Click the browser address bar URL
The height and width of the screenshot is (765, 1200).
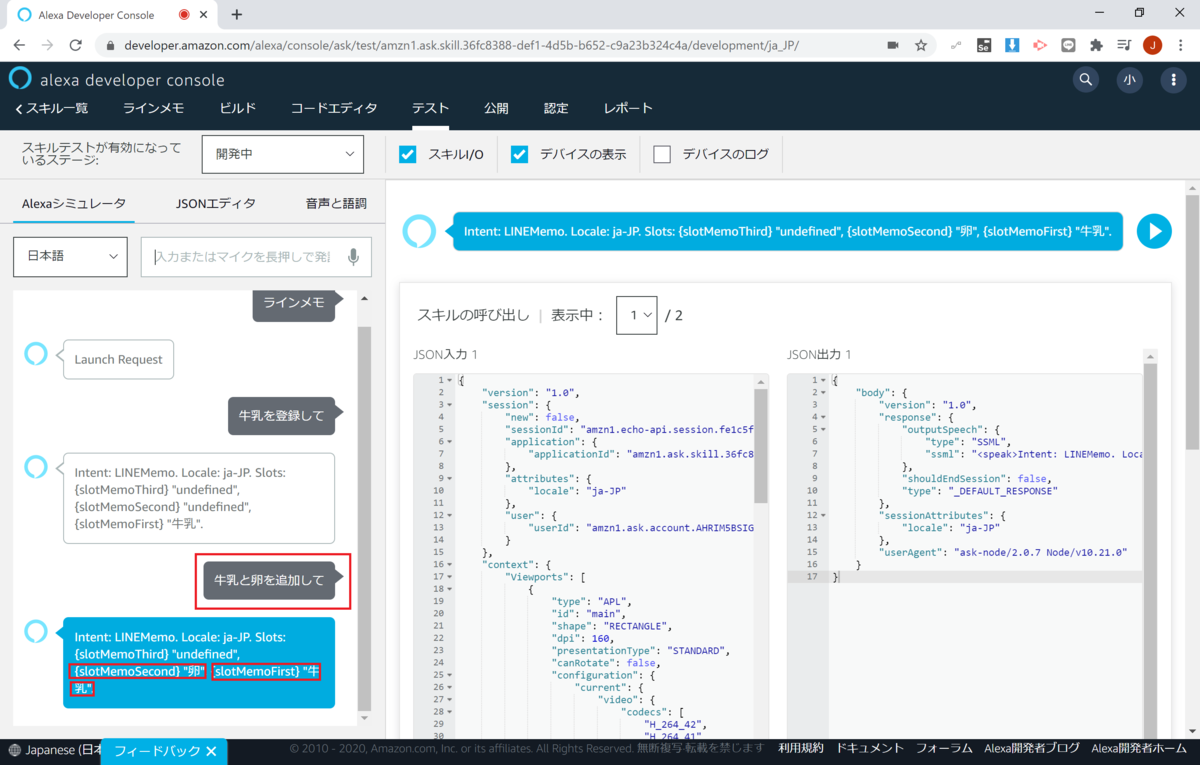[460, 45]
